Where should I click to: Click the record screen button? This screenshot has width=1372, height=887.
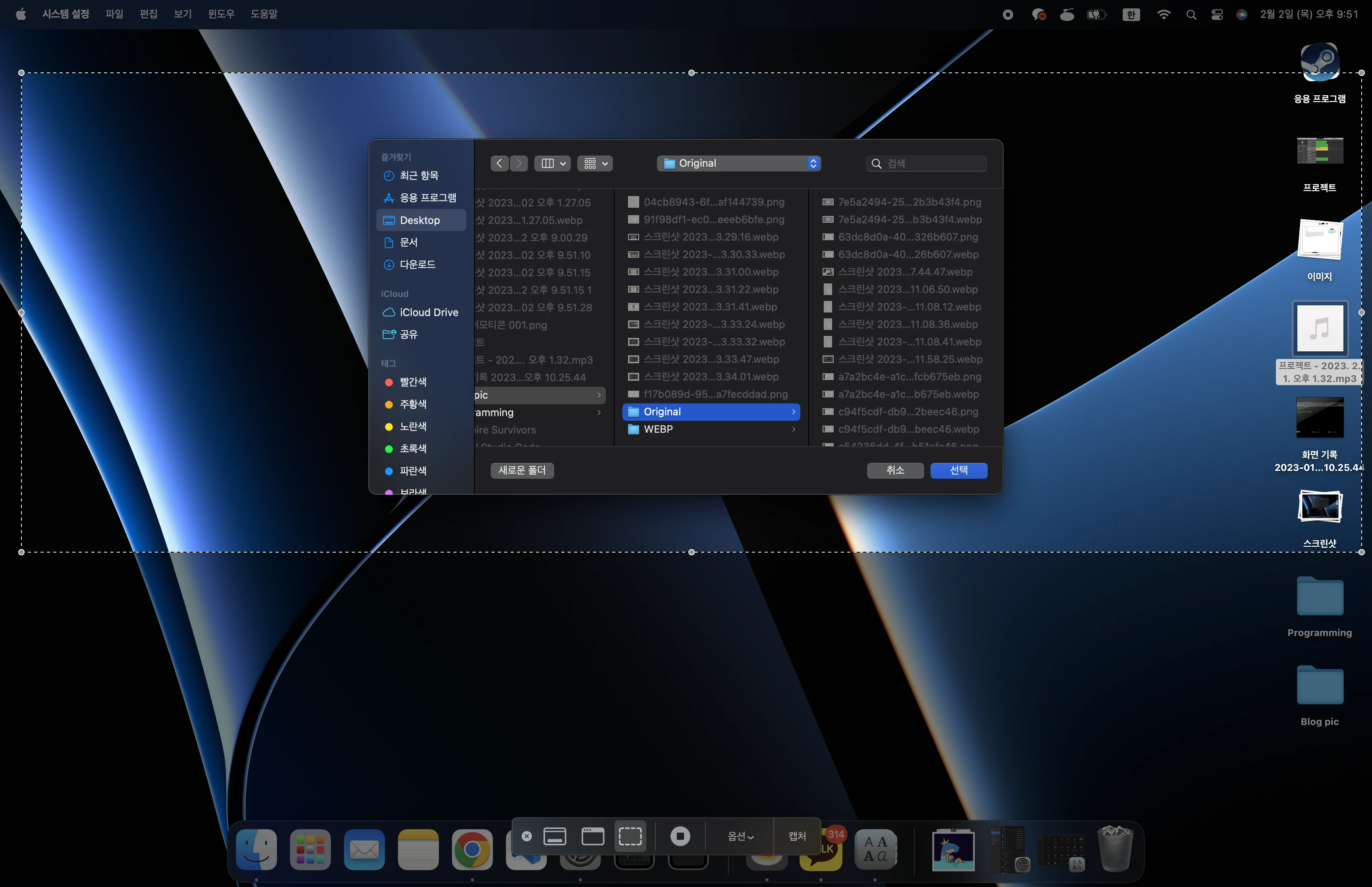[x=680, y=836]
